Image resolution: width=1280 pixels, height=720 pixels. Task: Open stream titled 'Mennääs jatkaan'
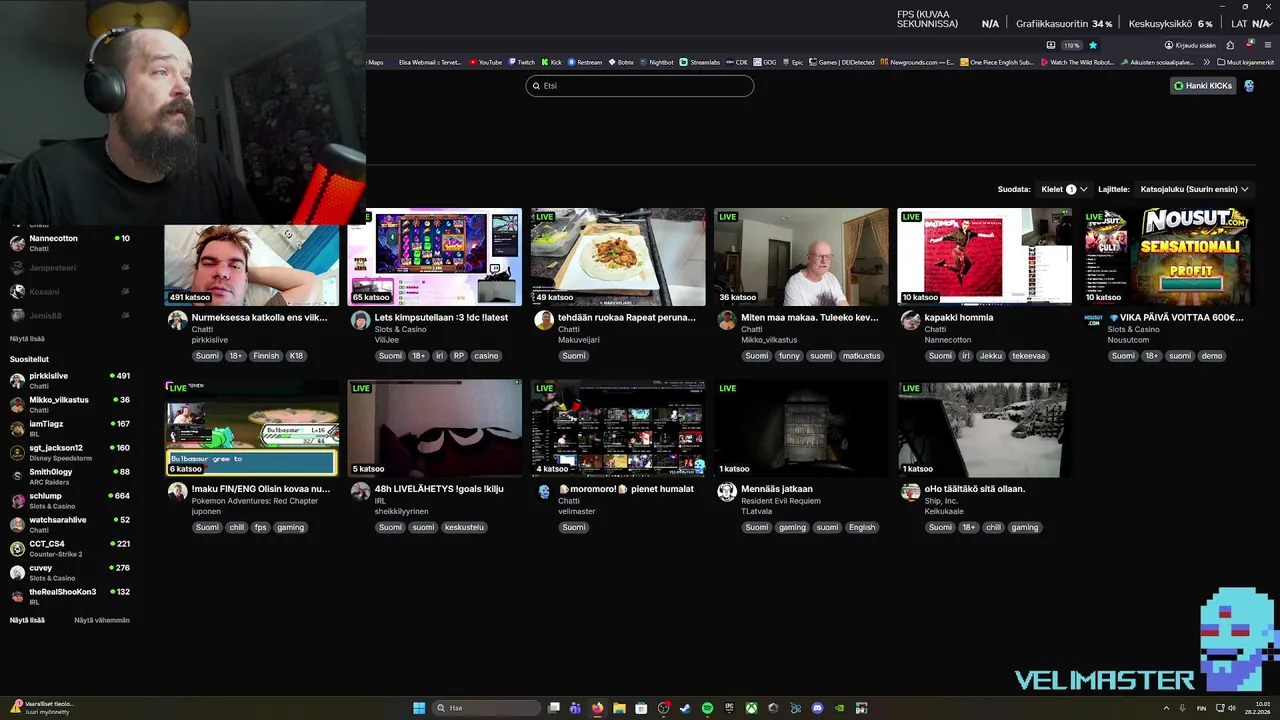[776, 489]
